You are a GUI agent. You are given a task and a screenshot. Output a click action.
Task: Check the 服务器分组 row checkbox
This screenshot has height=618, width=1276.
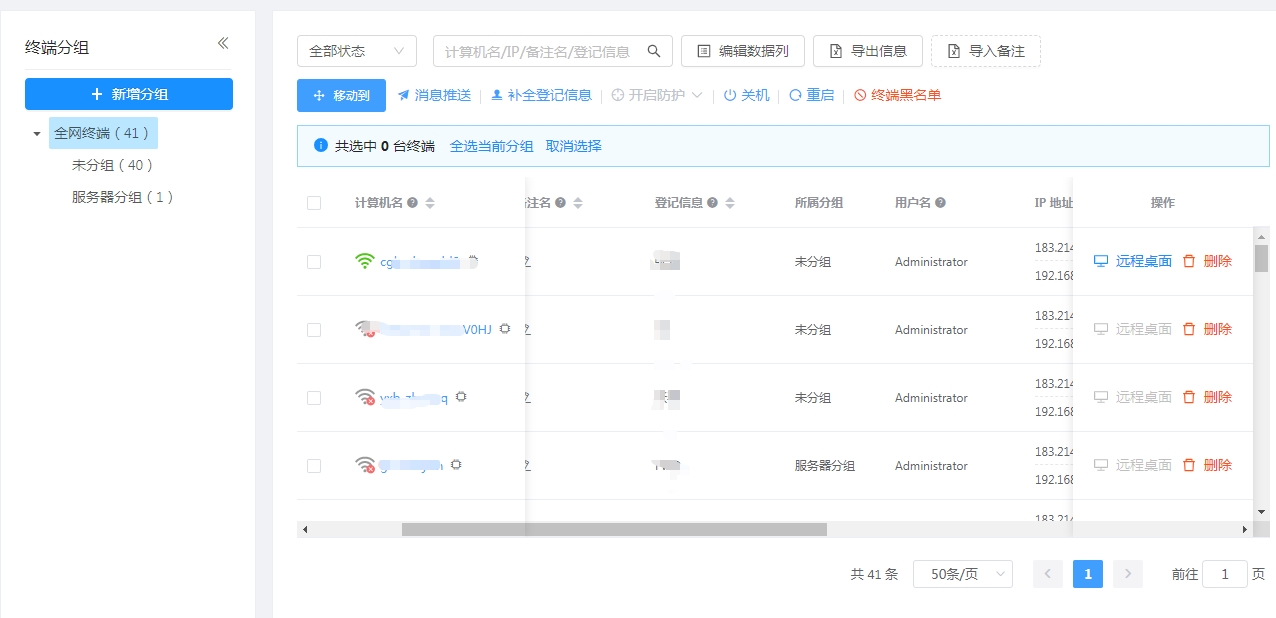(x=314, y=466)
